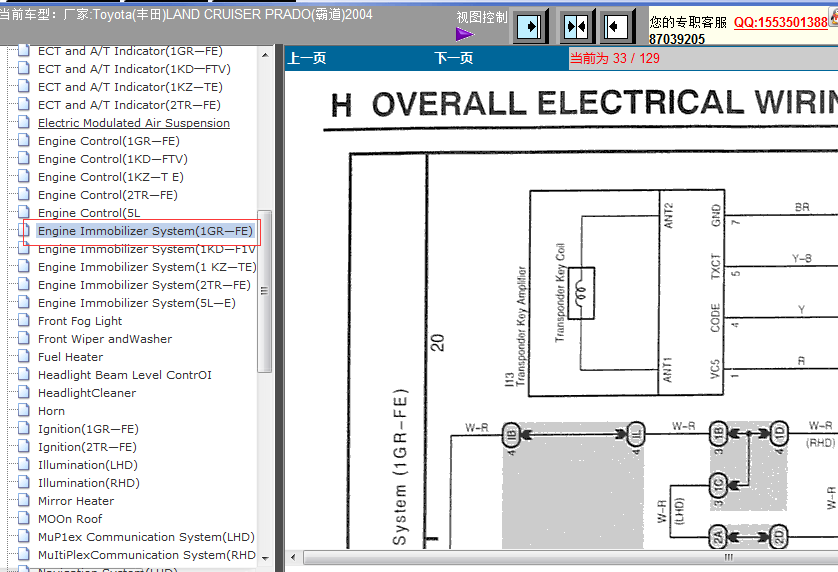The height and width of the screenshot is (572, 838).
Task: Click tree list scroll-down arrow
Action: [x=265, y=558]
